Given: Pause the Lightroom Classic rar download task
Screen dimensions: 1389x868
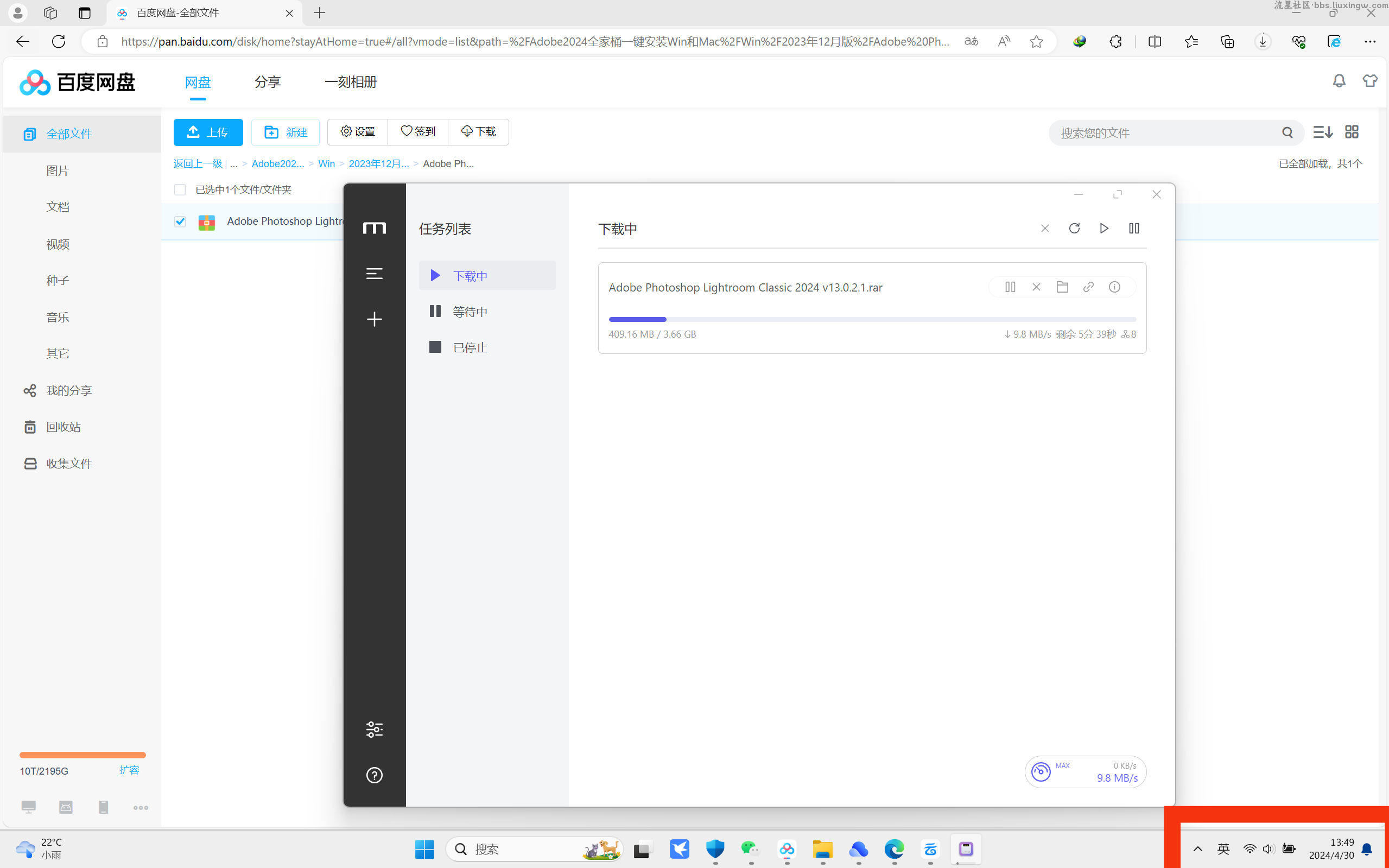Looking at the screenshot, I should coord(1010,287).
